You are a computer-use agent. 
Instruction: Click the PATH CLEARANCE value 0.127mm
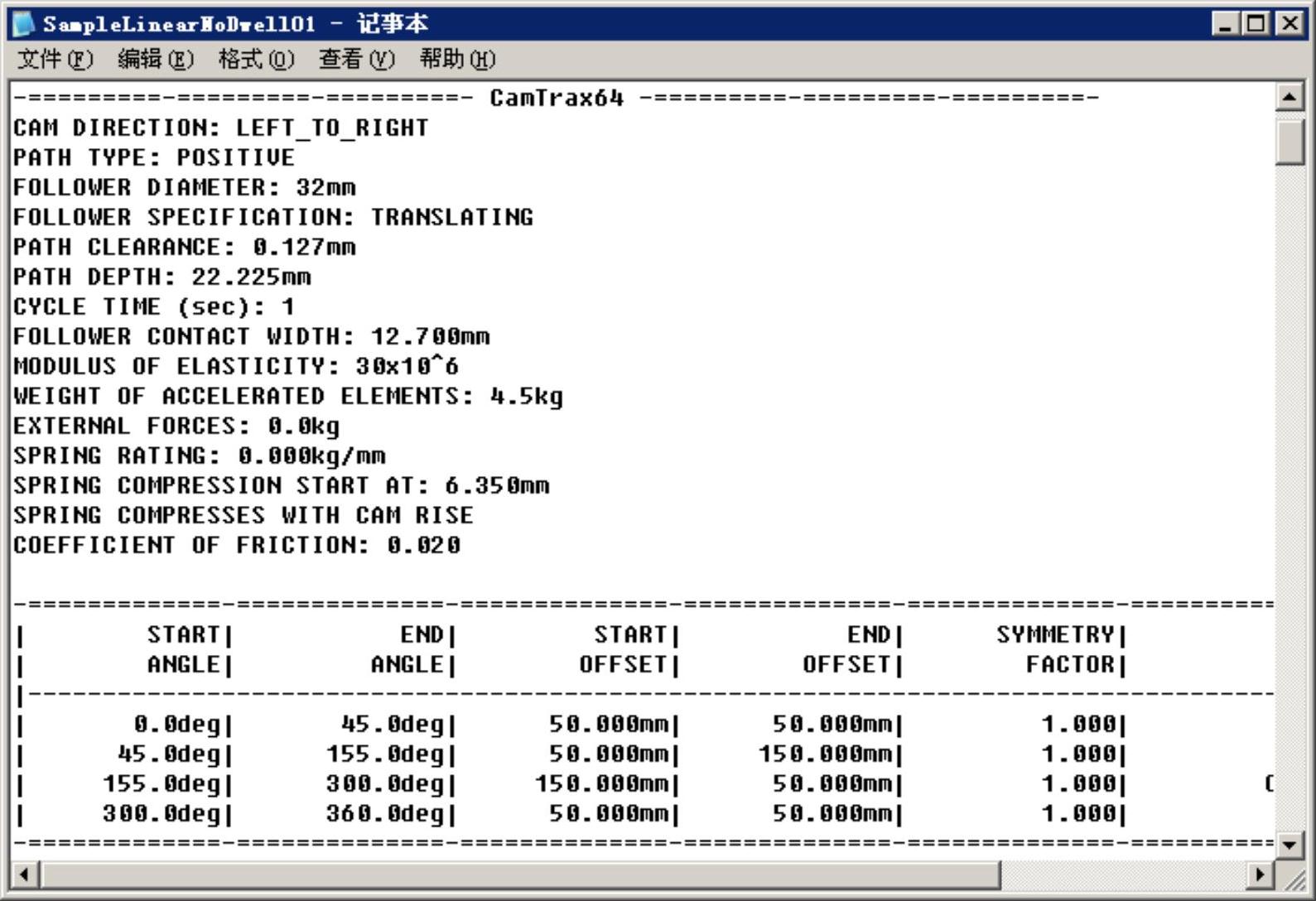click(x=304, y=247)
